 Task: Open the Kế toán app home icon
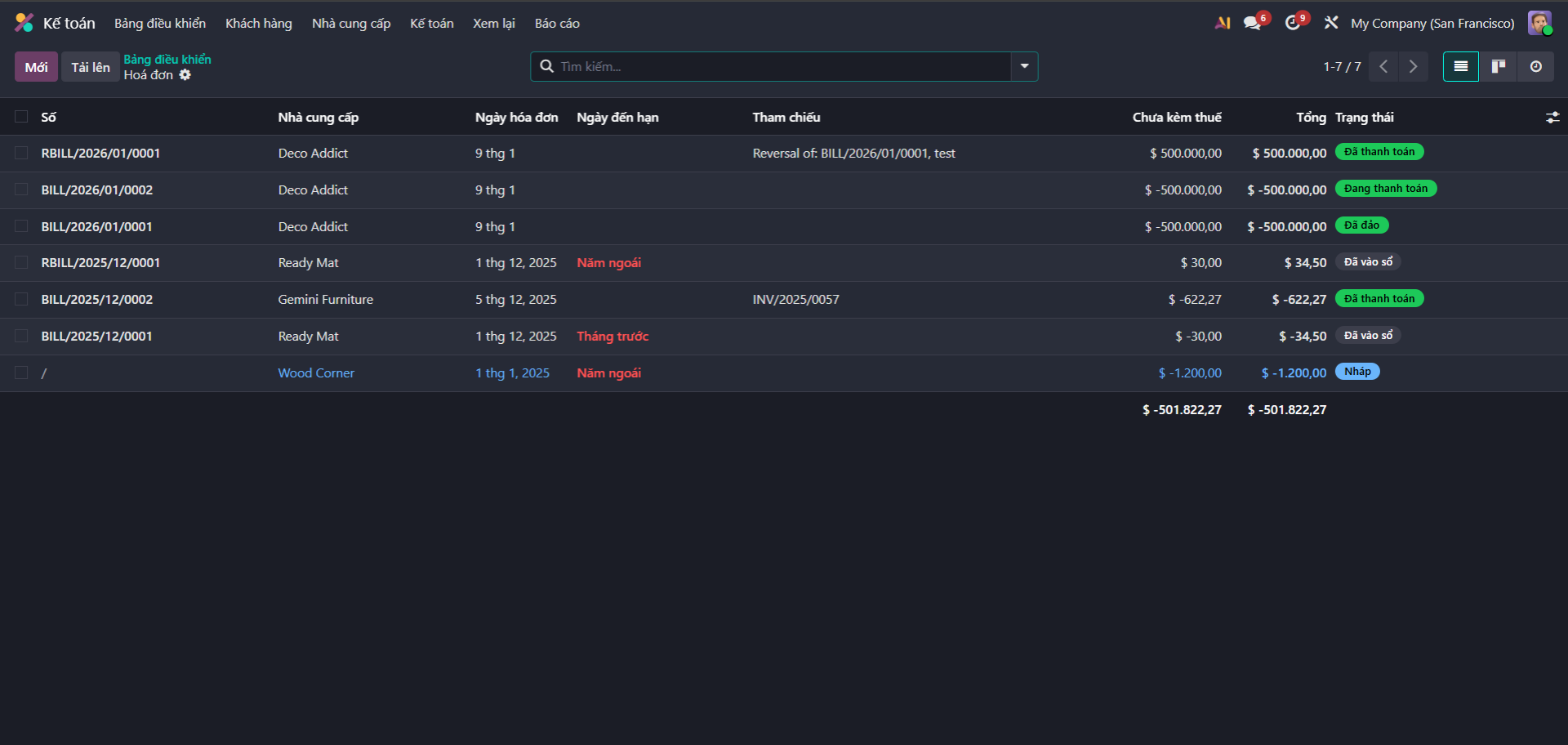[x=24, y=23]
